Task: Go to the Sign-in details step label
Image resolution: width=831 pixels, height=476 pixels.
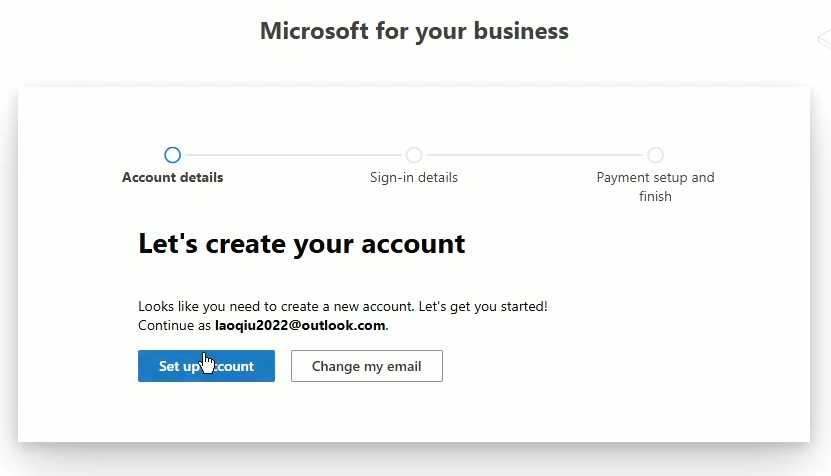Action: (x=414, y=178)
